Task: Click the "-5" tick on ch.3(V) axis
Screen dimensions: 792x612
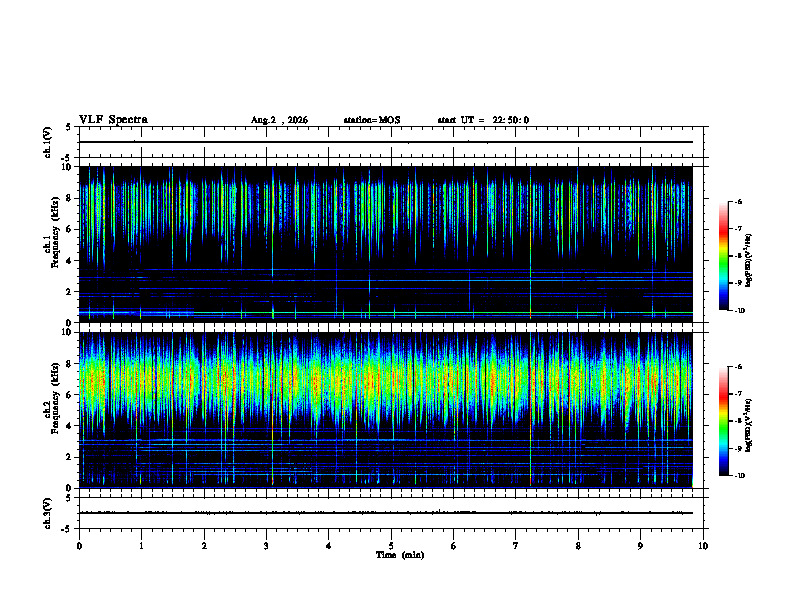Action: 67,529
